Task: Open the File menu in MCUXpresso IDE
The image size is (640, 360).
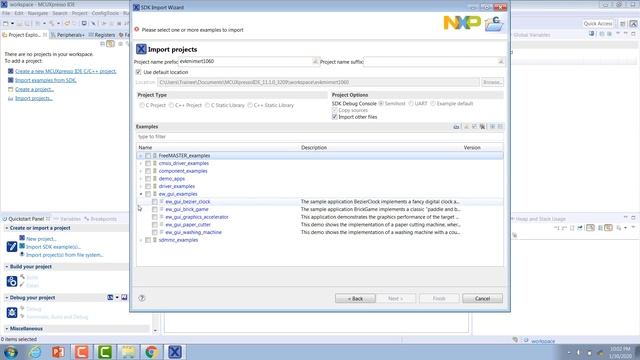Action: tap(6, 13)
